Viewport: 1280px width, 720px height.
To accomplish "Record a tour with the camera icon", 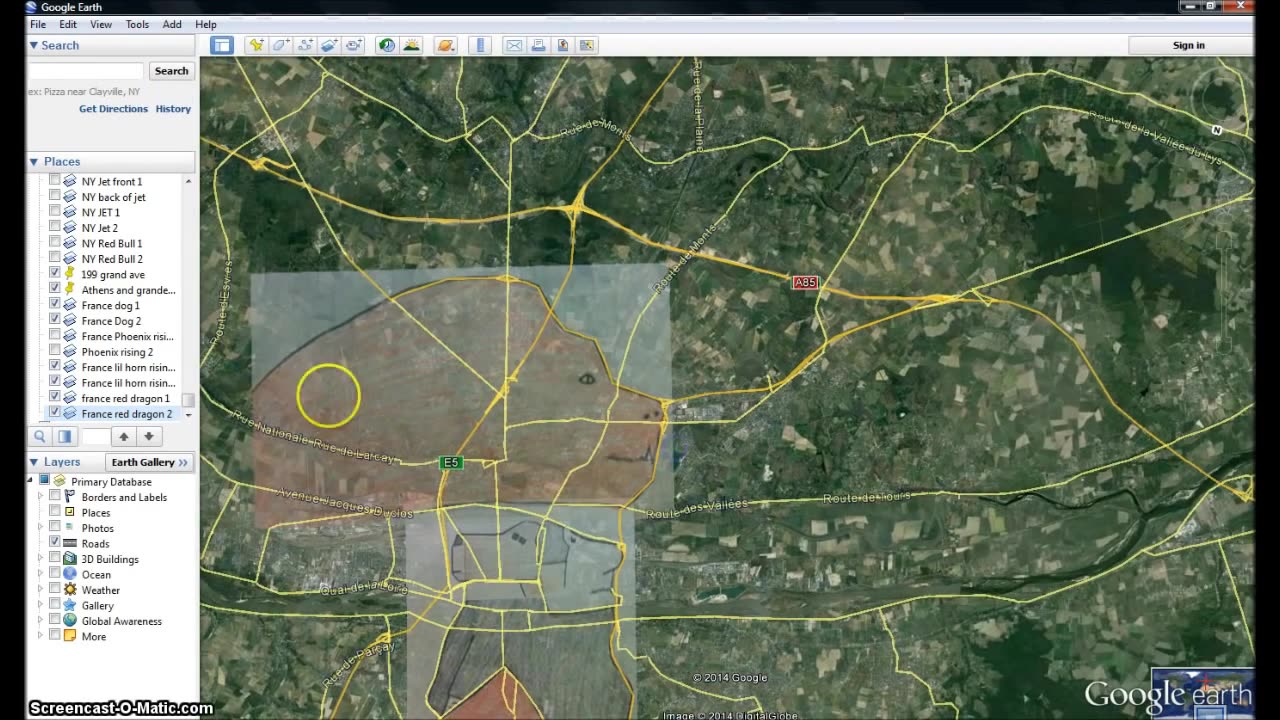I will point(354,45).
